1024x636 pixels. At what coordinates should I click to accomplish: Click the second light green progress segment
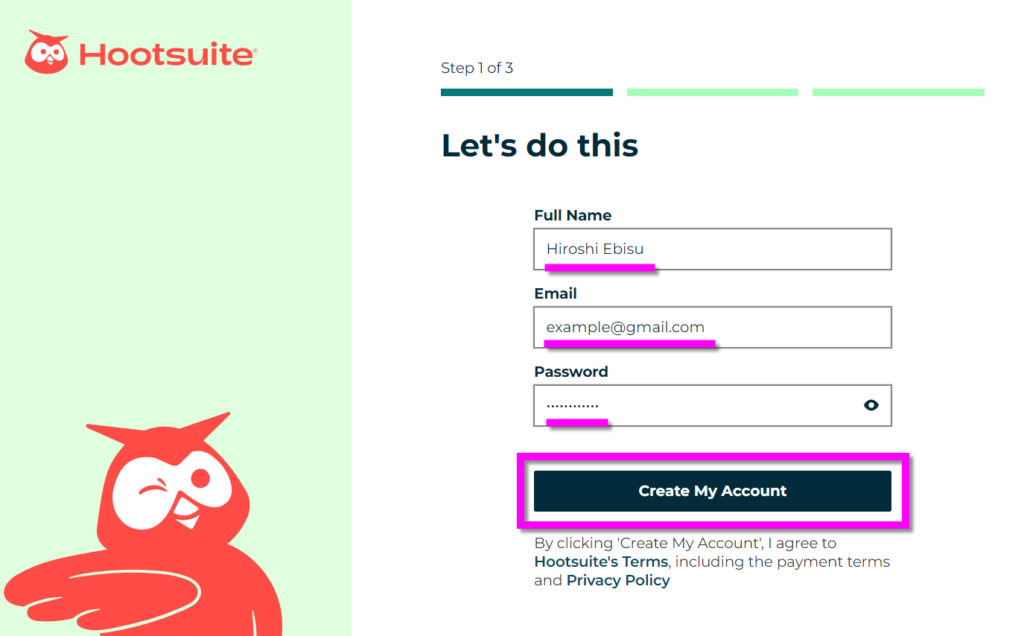pyautogui.click(x=712, y=92)
